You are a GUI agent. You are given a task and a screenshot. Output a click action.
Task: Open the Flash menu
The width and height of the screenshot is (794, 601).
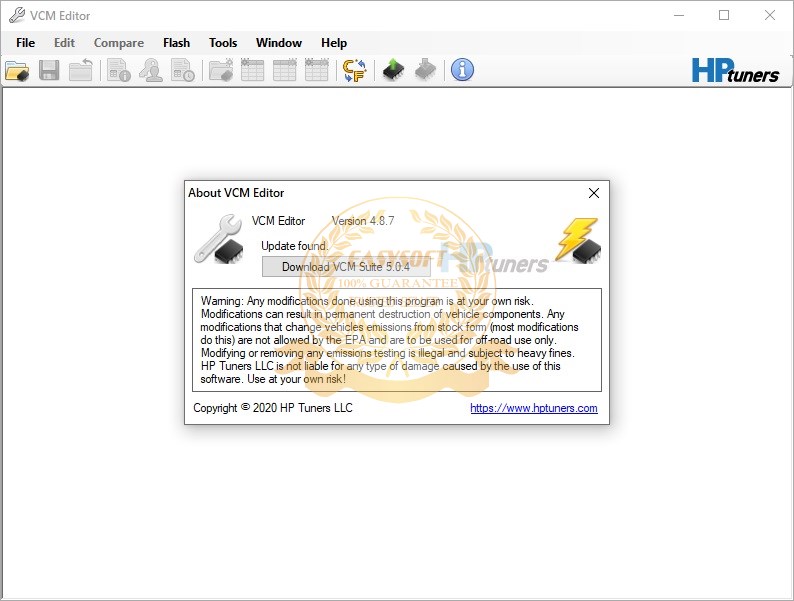click(x=176, y=43)
